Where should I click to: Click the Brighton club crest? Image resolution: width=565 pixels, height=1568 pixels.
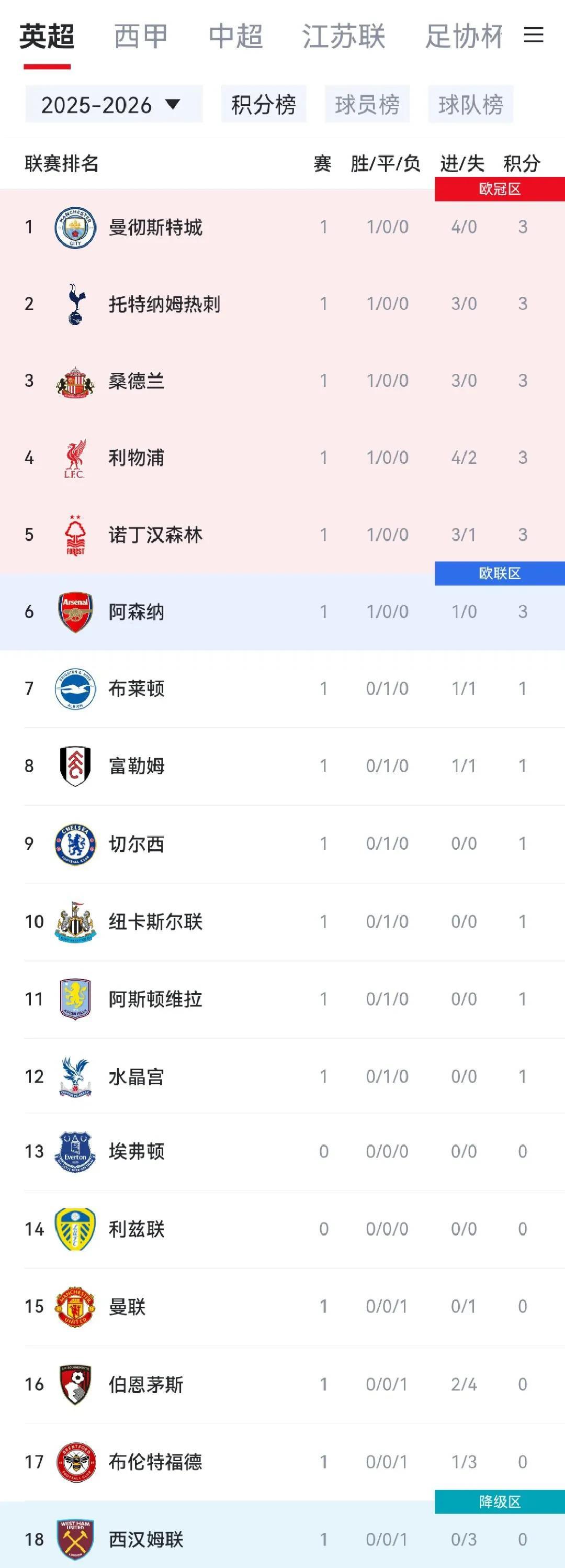75,689
